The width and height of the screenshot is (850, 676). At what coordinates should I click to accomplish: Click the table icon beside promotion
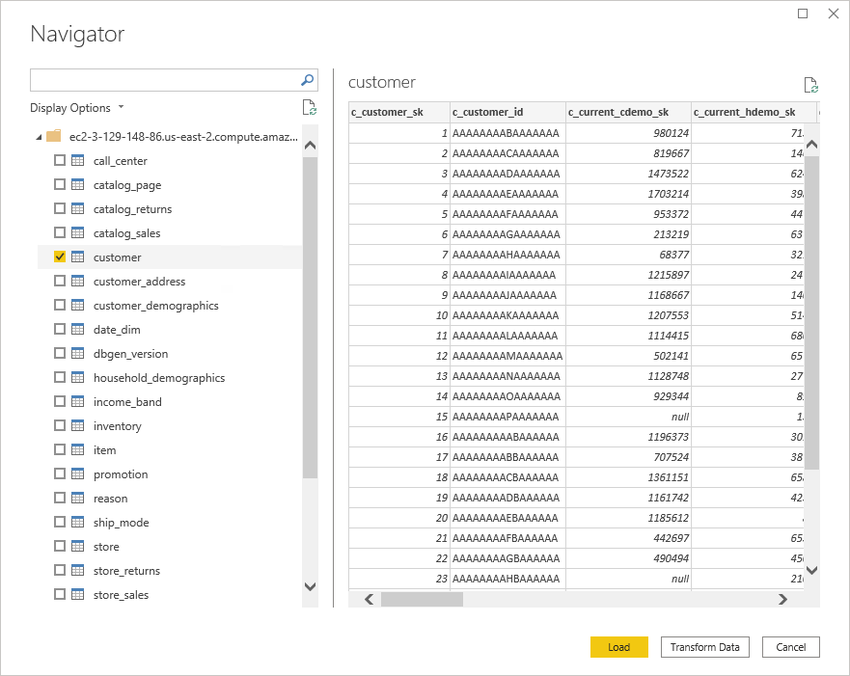77,474
